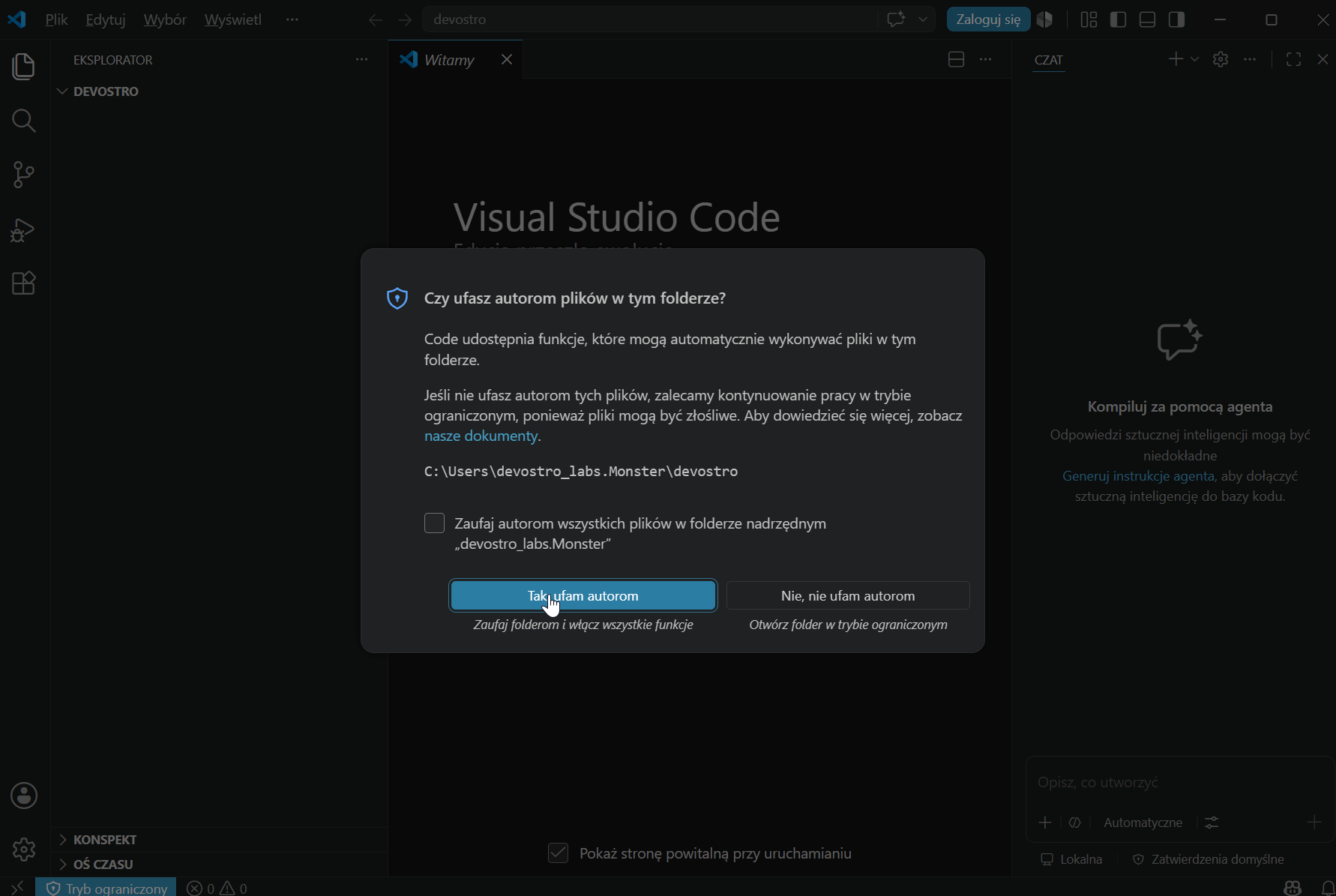Open the Edytuj menu
The image size is (1336, 896).
point(106,19)
